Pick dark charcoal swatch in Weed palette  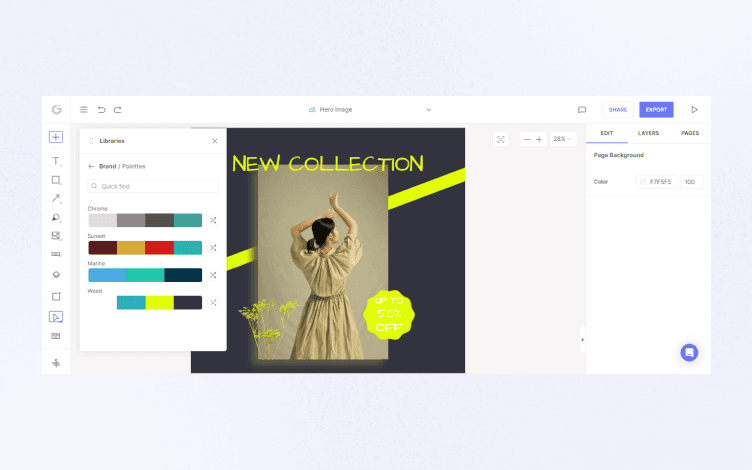tap(188, 303)
